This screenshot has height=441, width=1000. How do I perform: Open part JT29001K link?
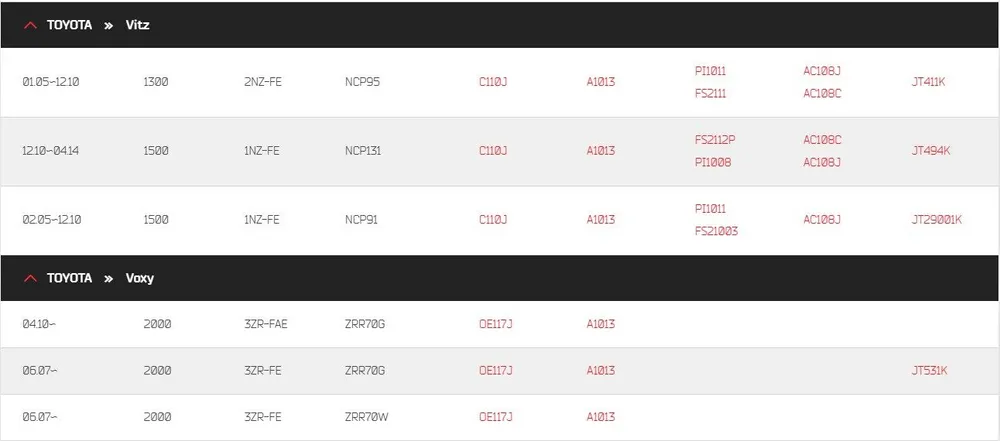[937, 220]
